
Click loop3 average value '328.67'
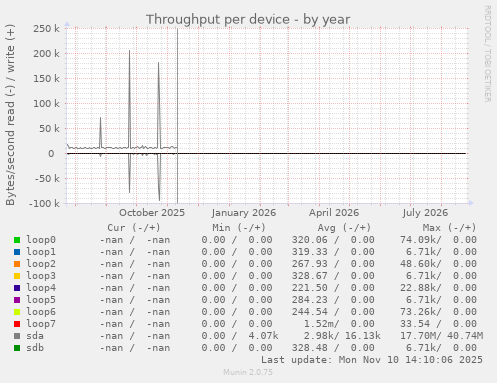[310, 276]
